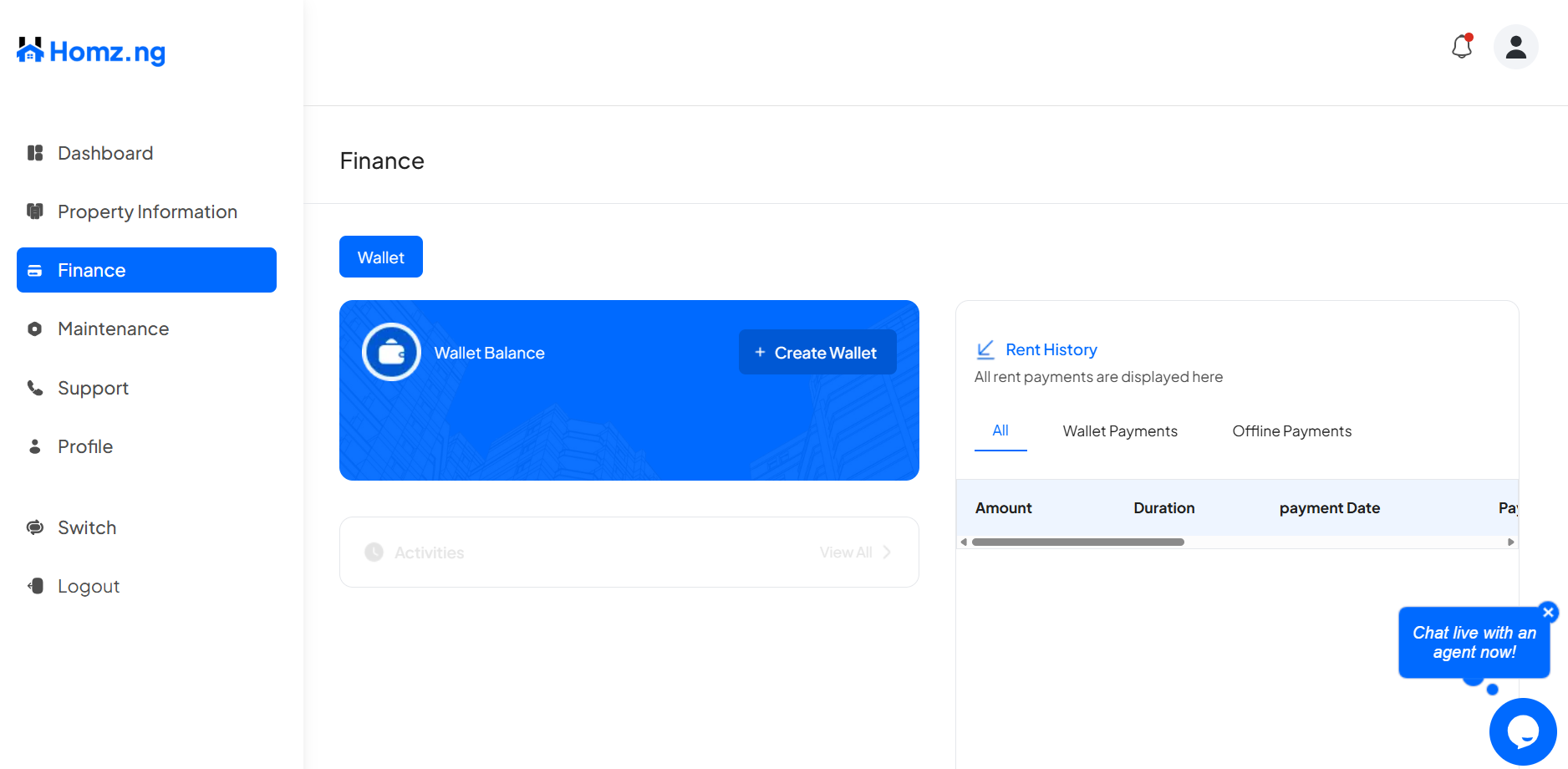Screen dimensions: 1568x769
Task: Expand the View All chevron arrow
Action: pos(887,553)
